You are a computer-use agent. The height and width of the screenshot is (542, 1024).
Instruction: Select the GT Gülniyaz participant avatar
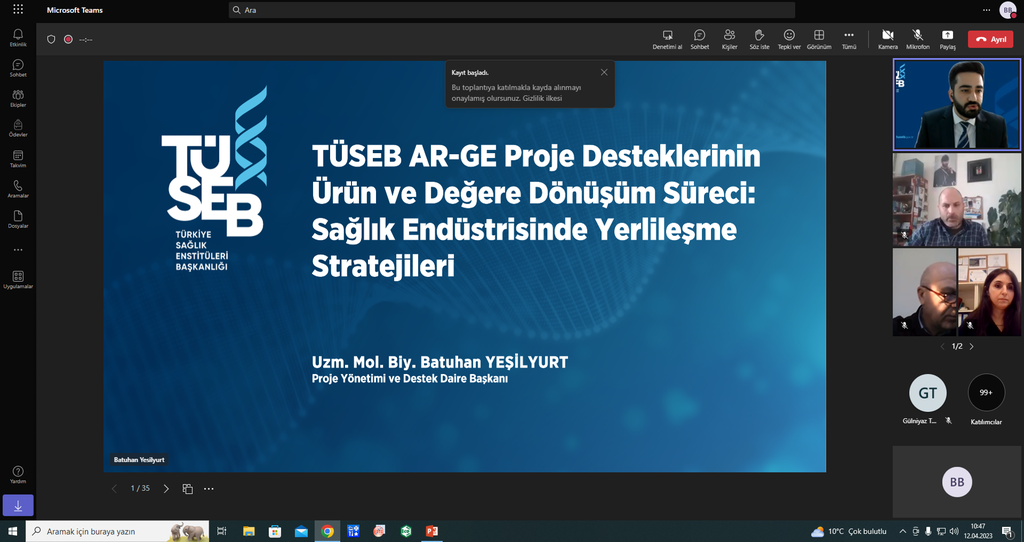(927, 393)
